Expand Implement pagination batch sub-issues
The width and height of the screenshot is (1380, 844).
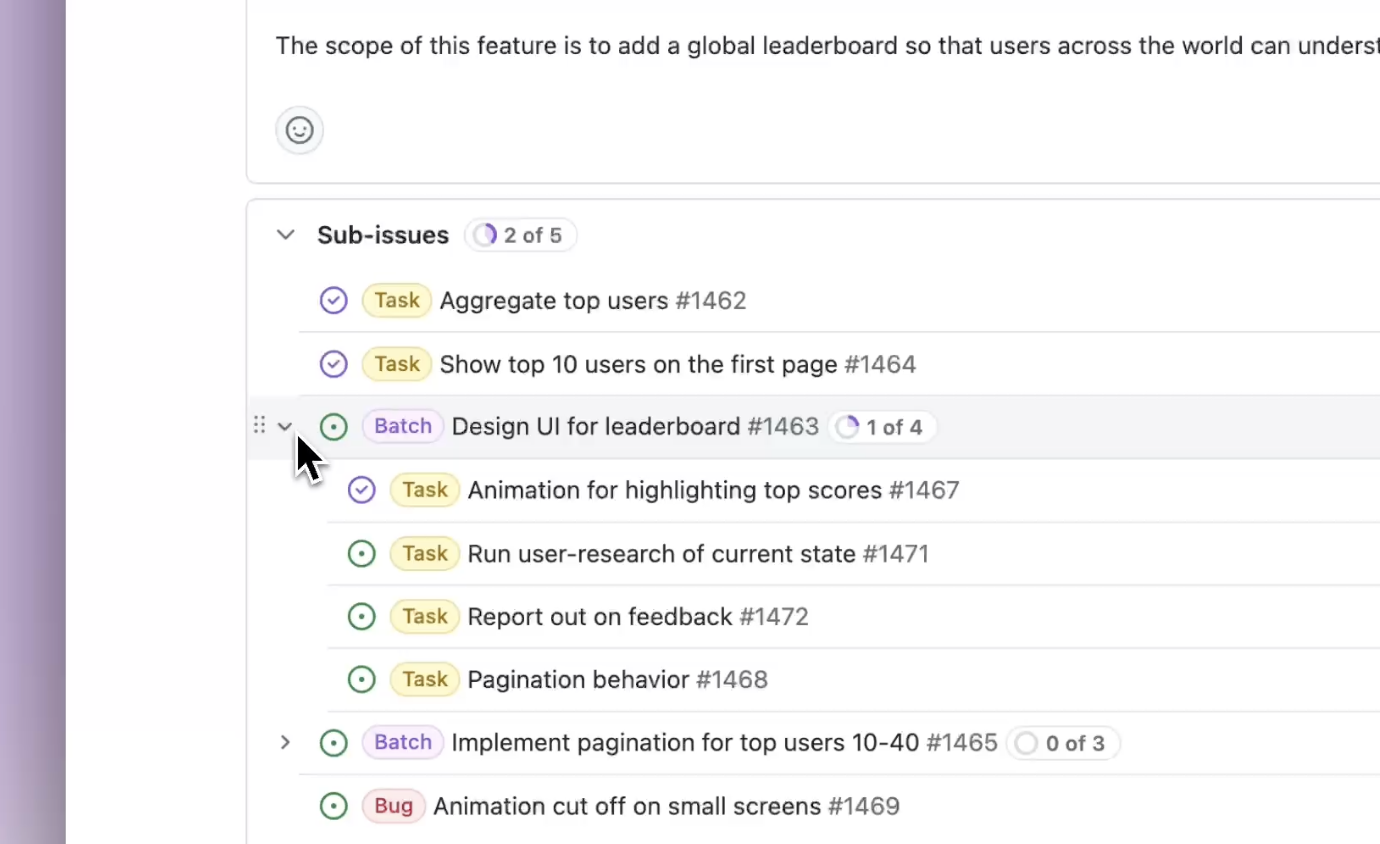[x=285, y=742]
